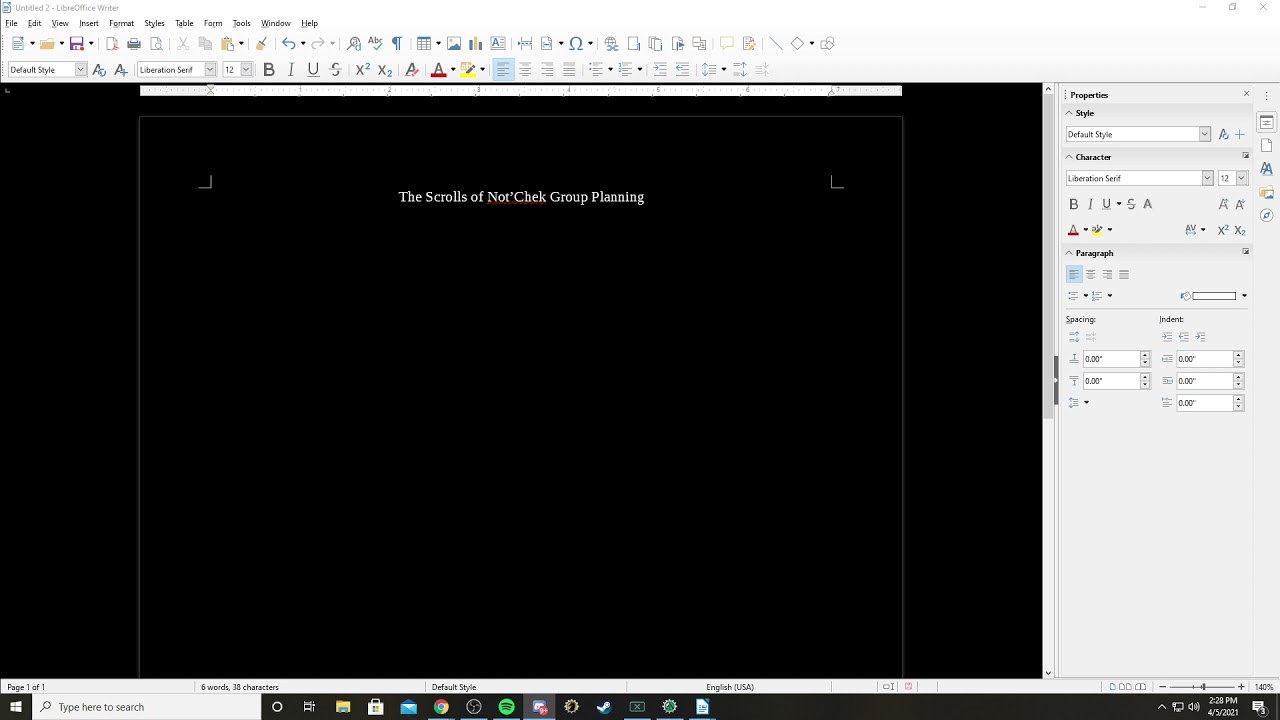
Task: Click Page 1 of 1 in status bar
Action: point(26,687)
